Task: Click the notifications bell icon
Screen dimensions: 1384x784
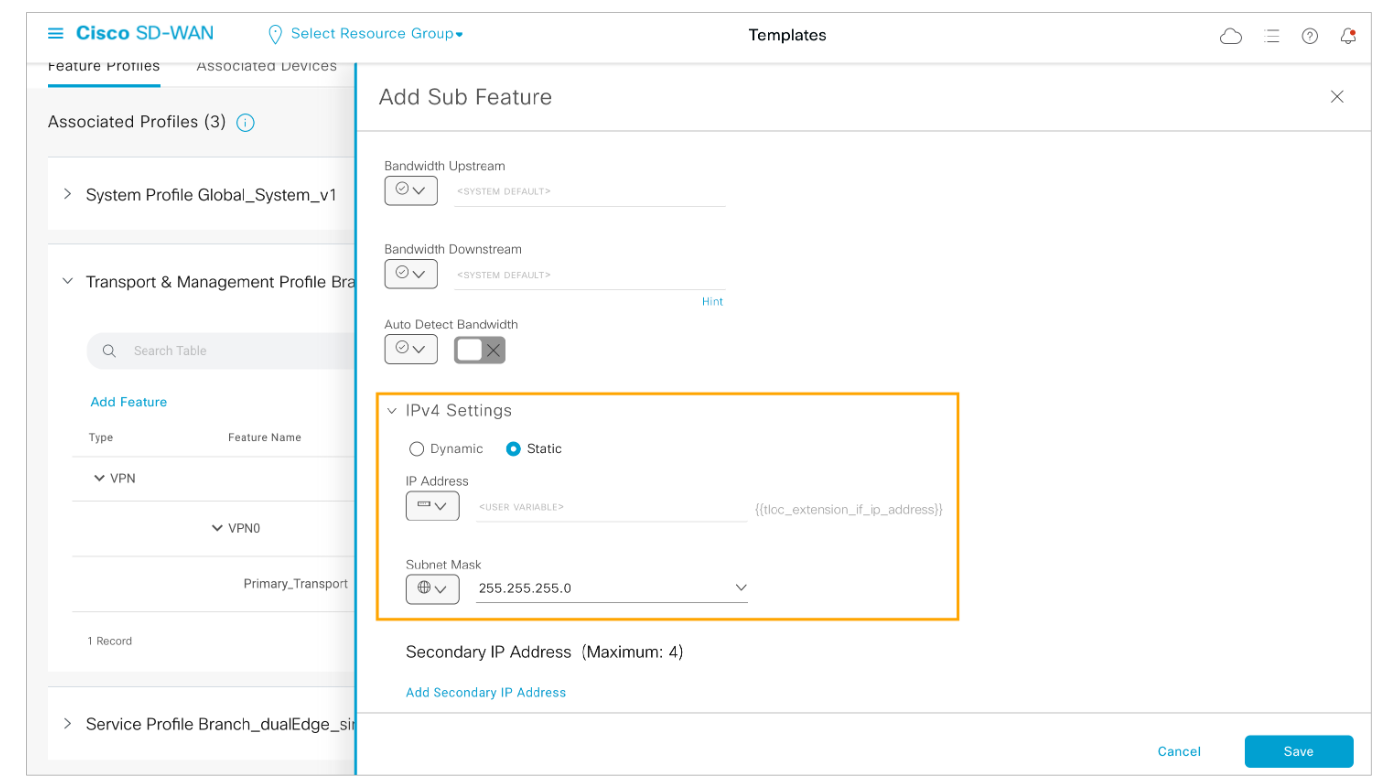Action: click(1348, 36)
